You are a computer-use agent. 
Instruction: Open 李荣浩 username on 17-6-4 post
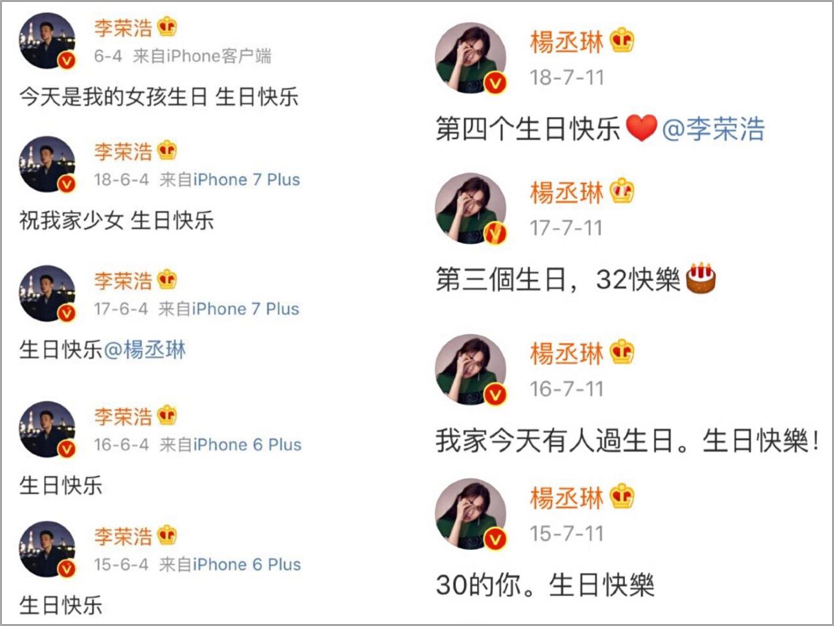click(x=123, y=280)
